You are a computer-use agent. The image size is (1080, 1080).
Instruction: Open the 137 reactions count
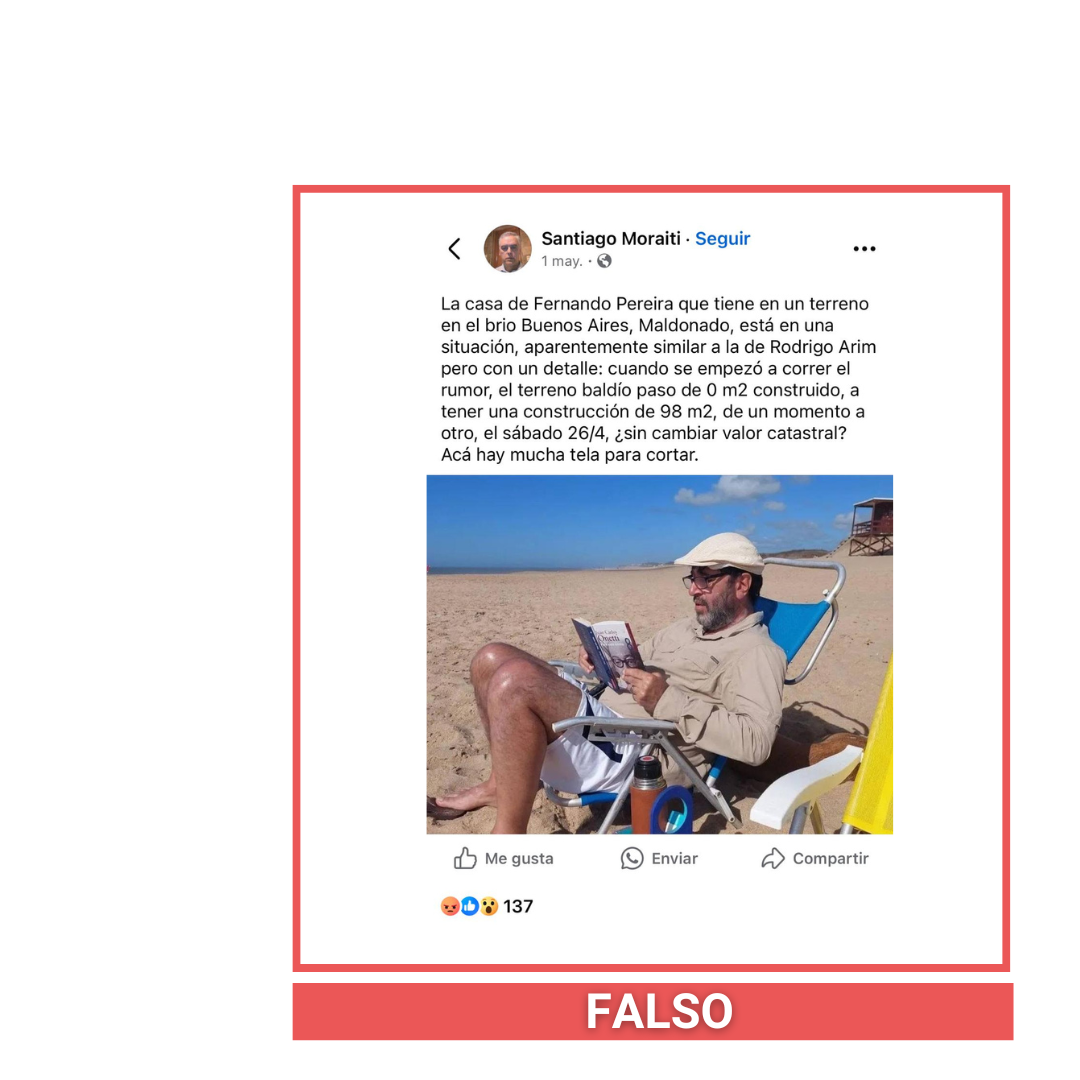(x=518, y=906)
